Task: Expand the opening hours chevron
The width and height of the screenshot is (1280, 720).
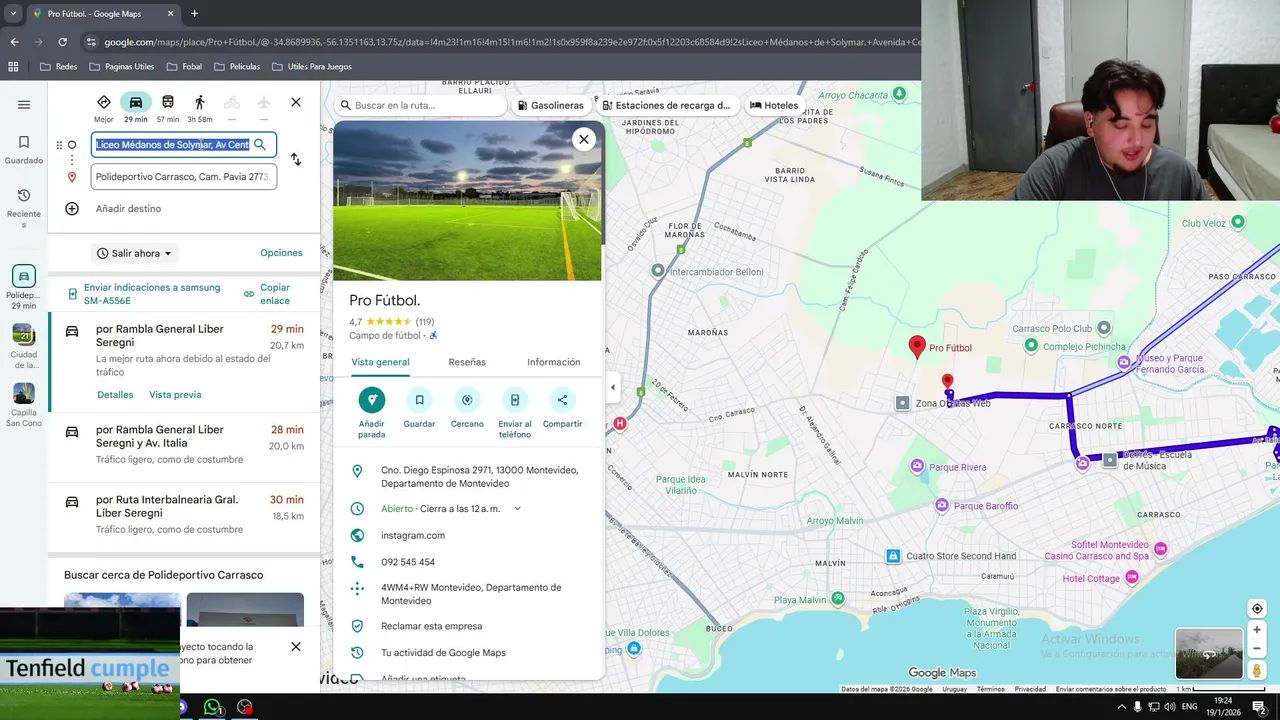Action: [517, 509]
